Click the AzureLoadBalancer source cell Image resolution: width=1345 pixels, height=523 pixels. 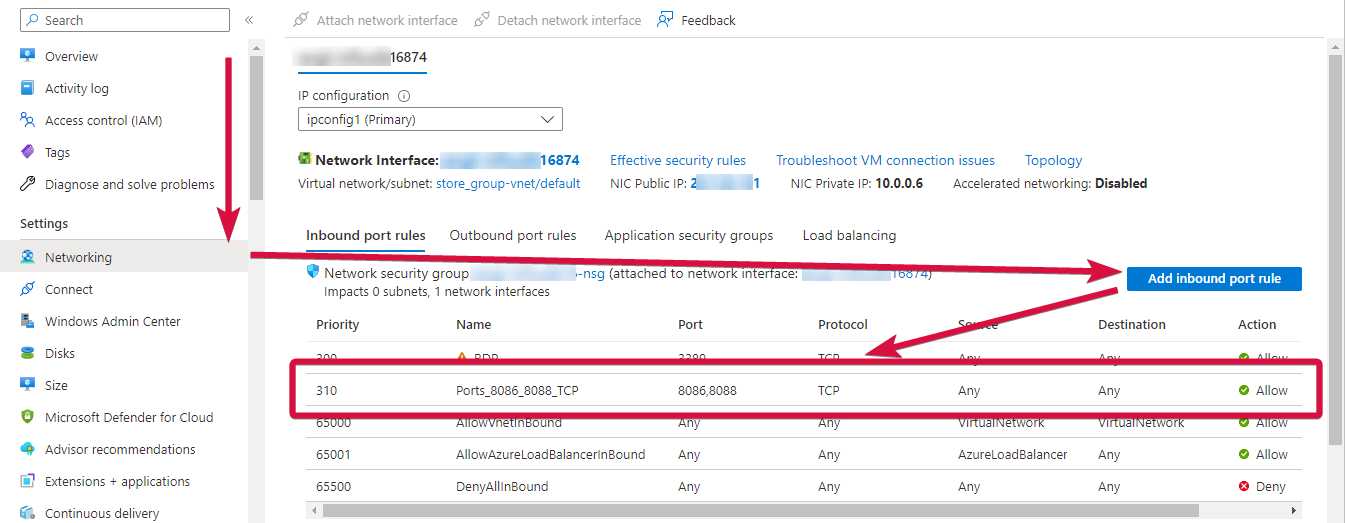pos(1012,454)
